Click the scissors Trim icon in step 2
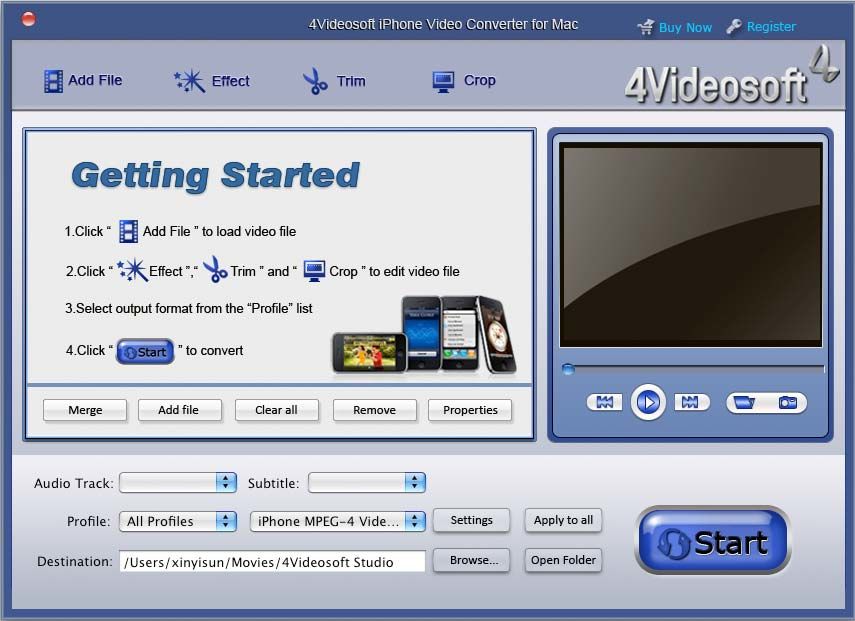 215,269
